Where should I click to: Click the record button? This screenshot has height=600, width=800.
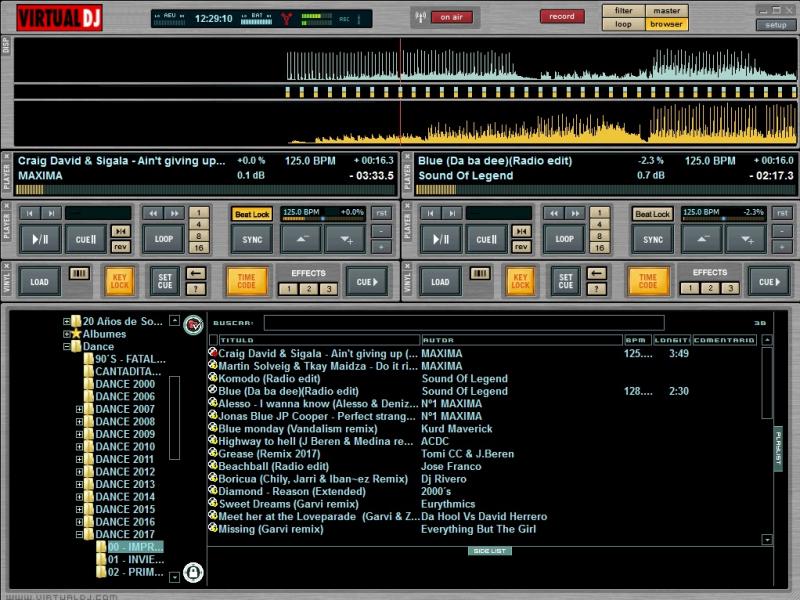562,16
